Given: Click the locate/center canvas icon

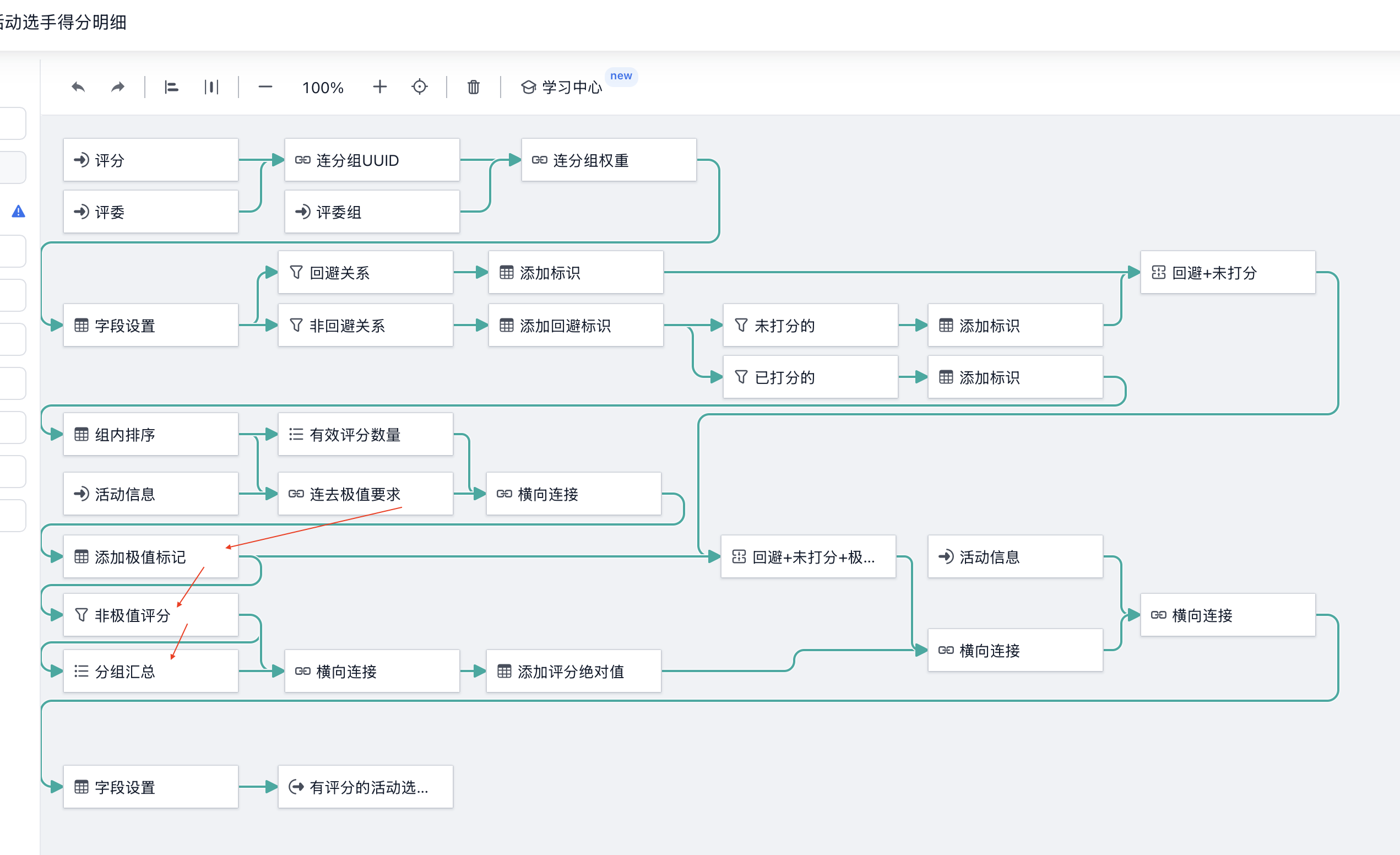Looking at the screenshot, I should pyautogui.click(x=419, y=87).
